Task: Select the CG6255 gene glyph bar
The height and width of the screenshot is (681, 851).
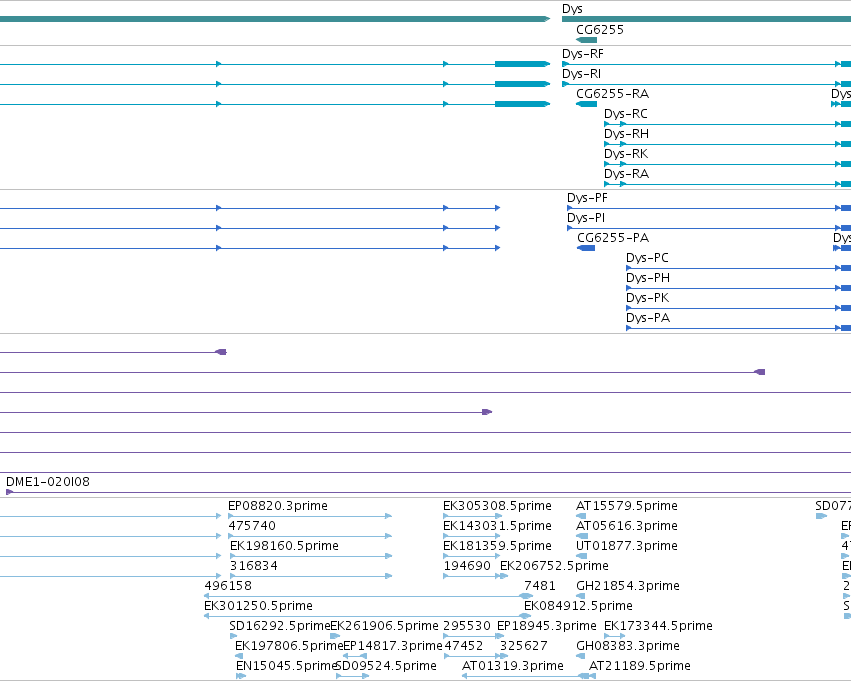Action: (586, 40)
